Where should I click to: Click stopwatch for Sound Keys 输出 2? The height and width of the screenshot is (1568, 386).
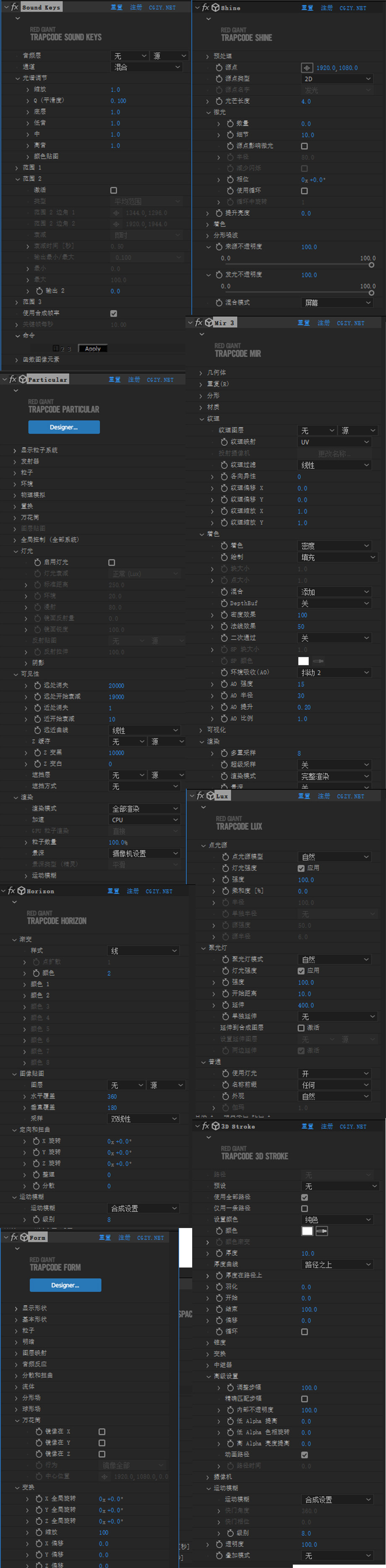39,291
